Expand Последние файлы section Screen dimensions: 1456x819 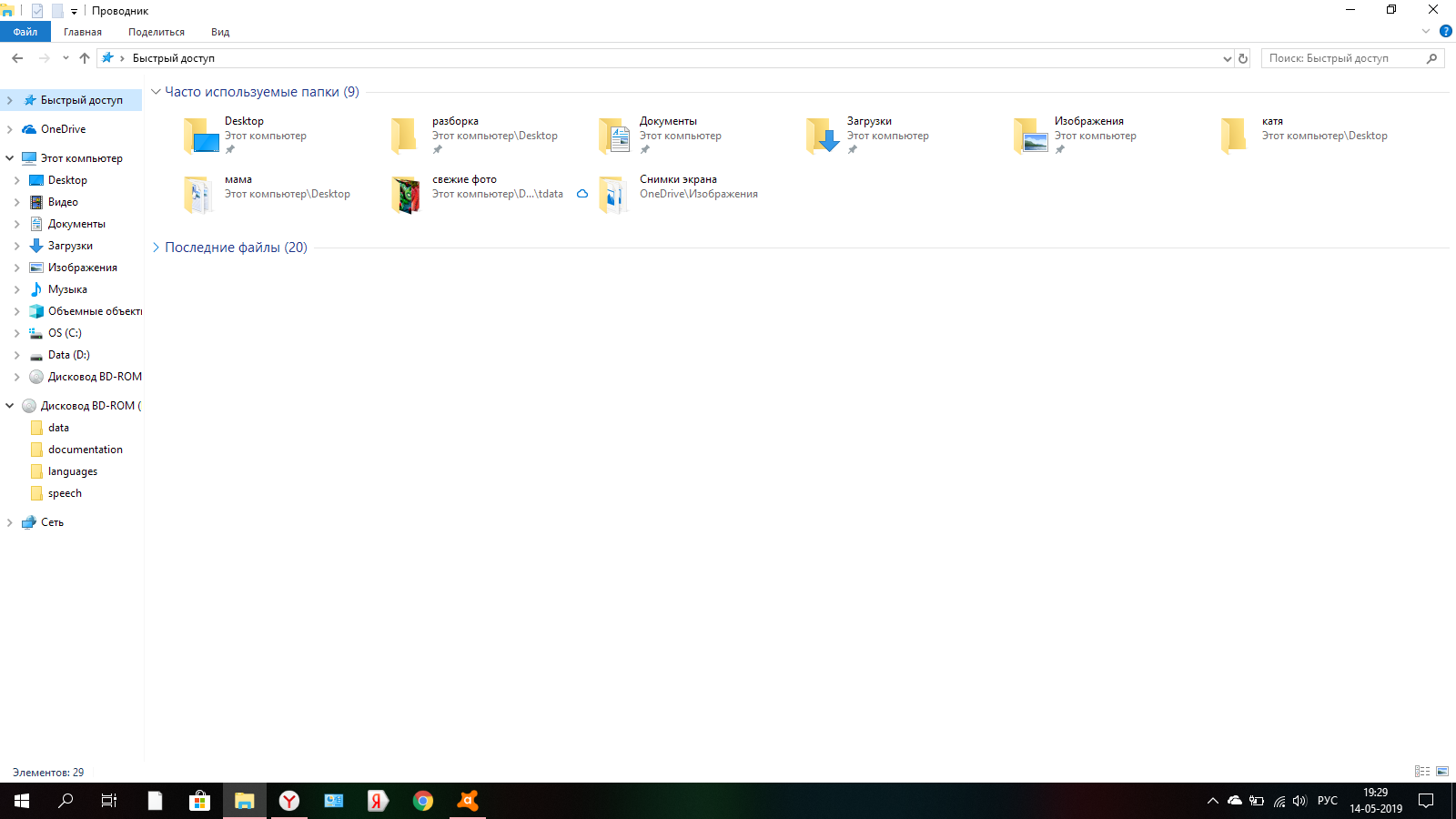coord(156,248)
